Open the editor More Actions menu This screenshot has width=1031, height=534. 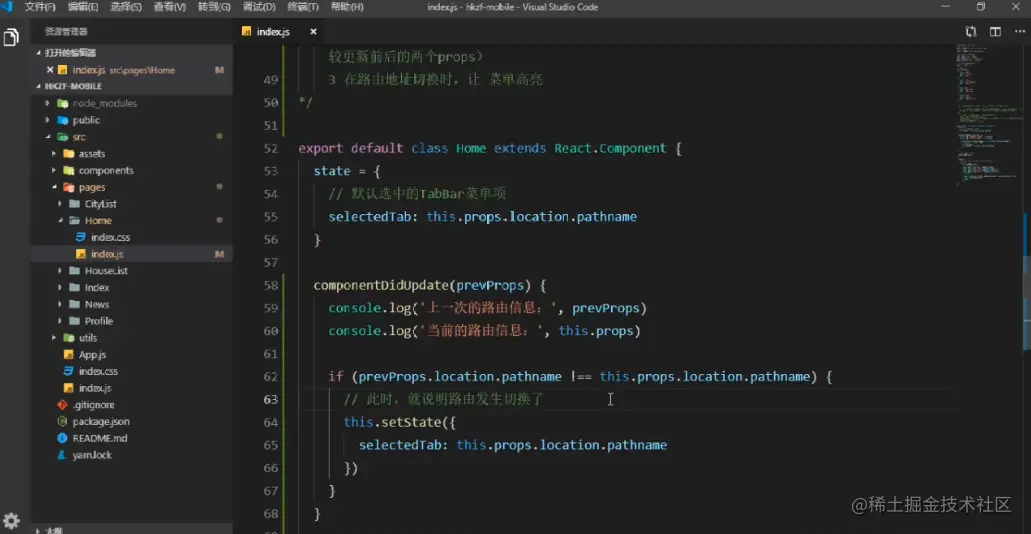[1019, 32]
